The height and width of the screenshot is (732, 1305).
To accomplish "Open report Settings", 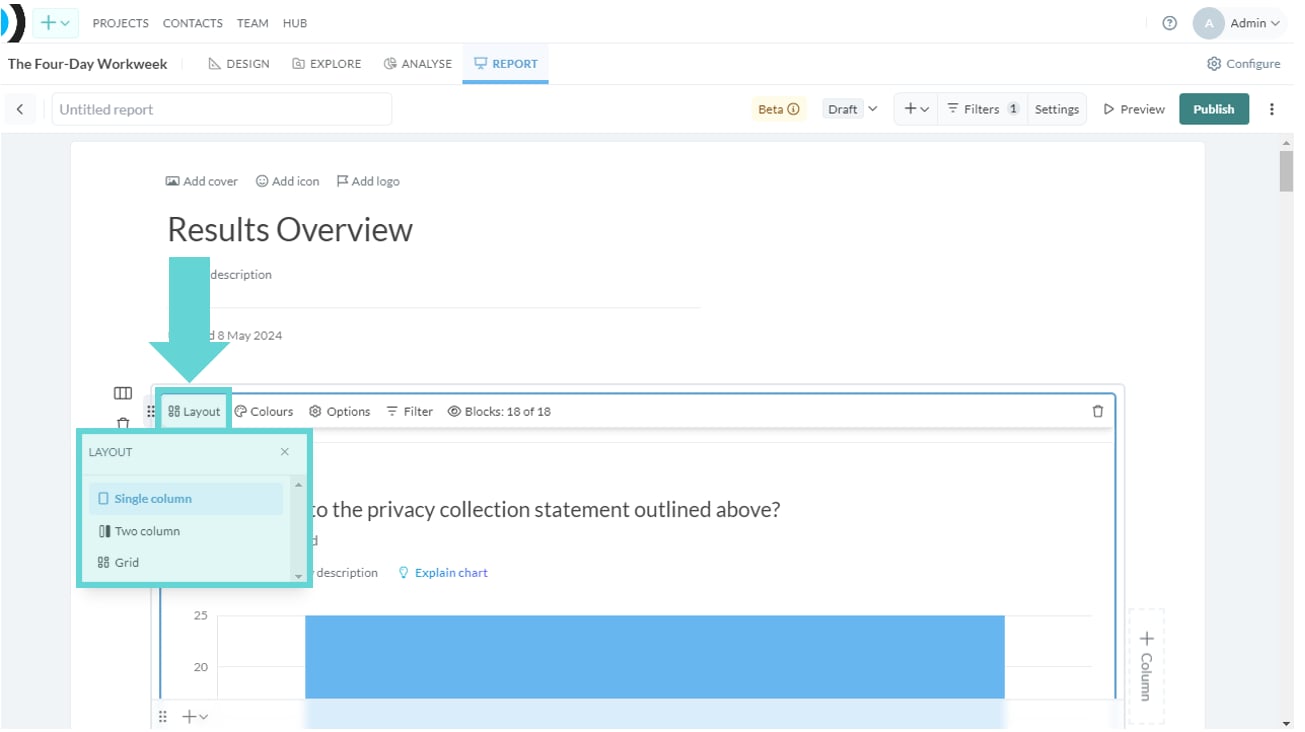I will point(1057,109).
